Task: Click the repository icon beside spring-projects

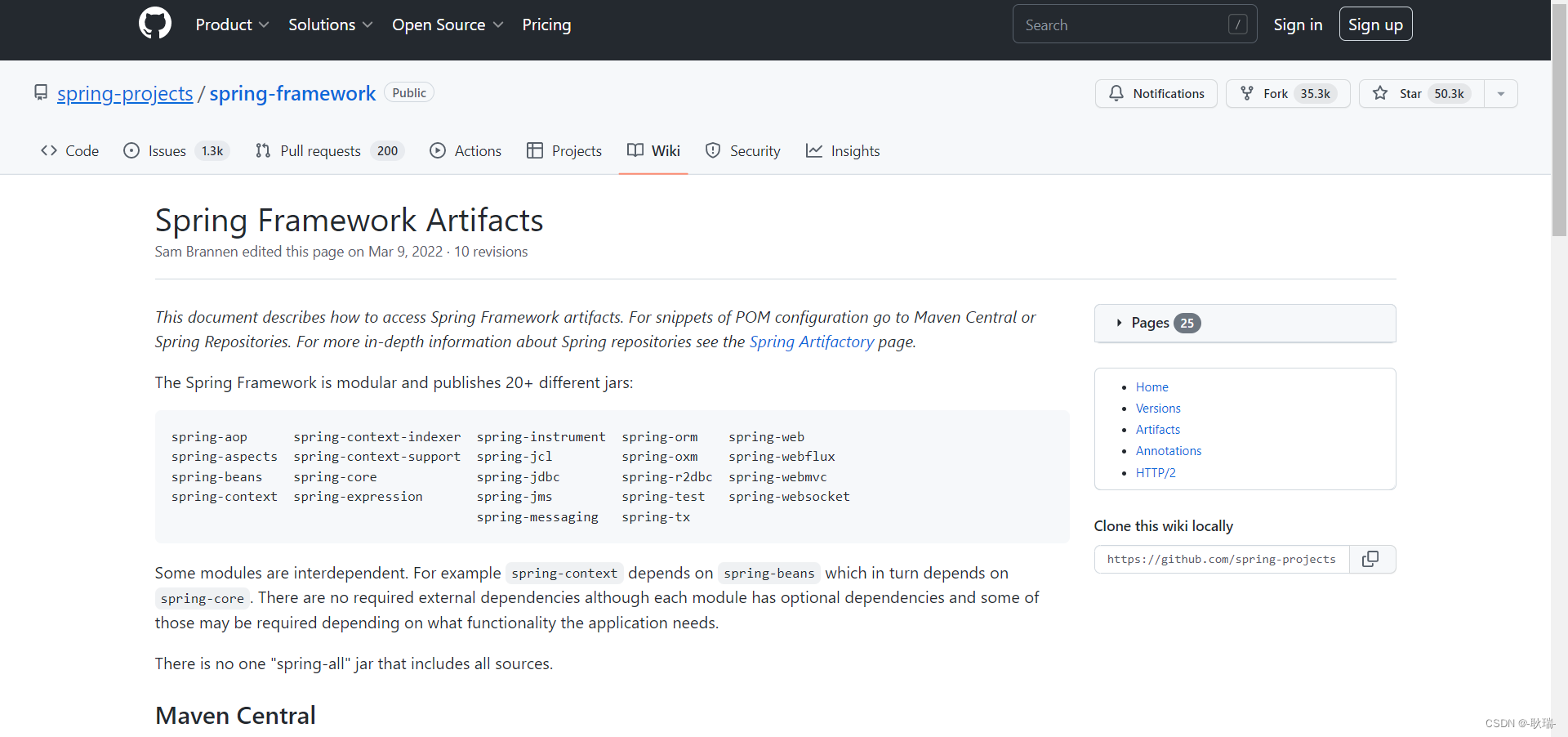Action: pyautogui.click(x=41, y=92)
